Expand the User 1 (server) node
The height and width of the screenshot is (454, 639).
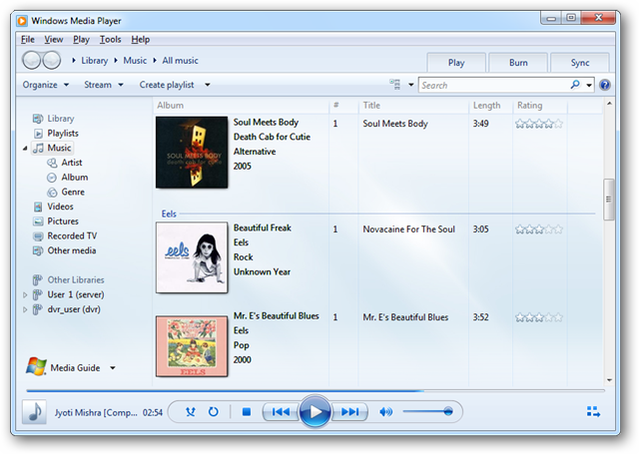25,295
